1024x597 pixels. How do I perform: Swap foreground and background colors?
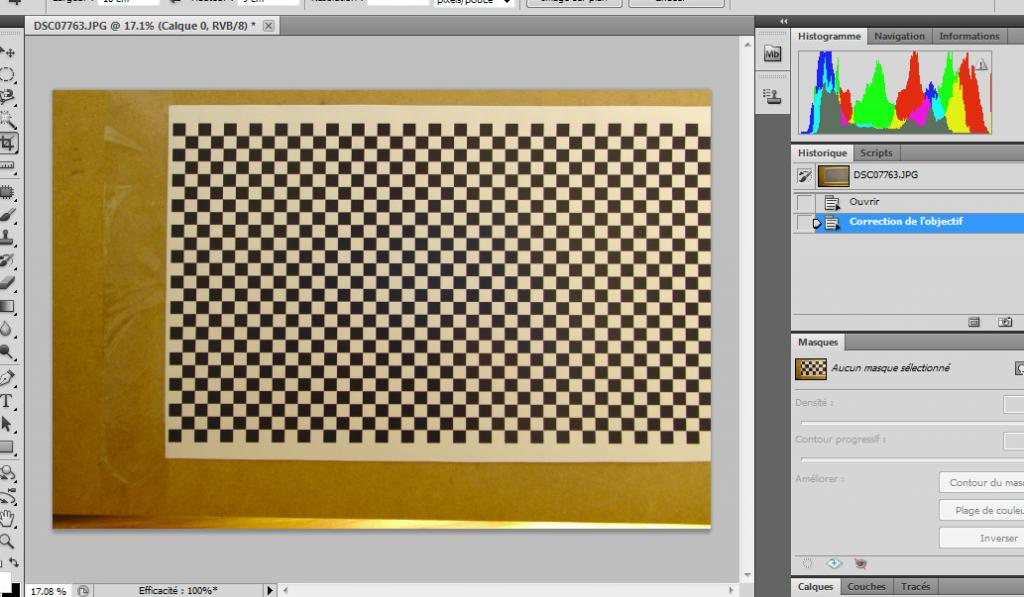[14, 562]
